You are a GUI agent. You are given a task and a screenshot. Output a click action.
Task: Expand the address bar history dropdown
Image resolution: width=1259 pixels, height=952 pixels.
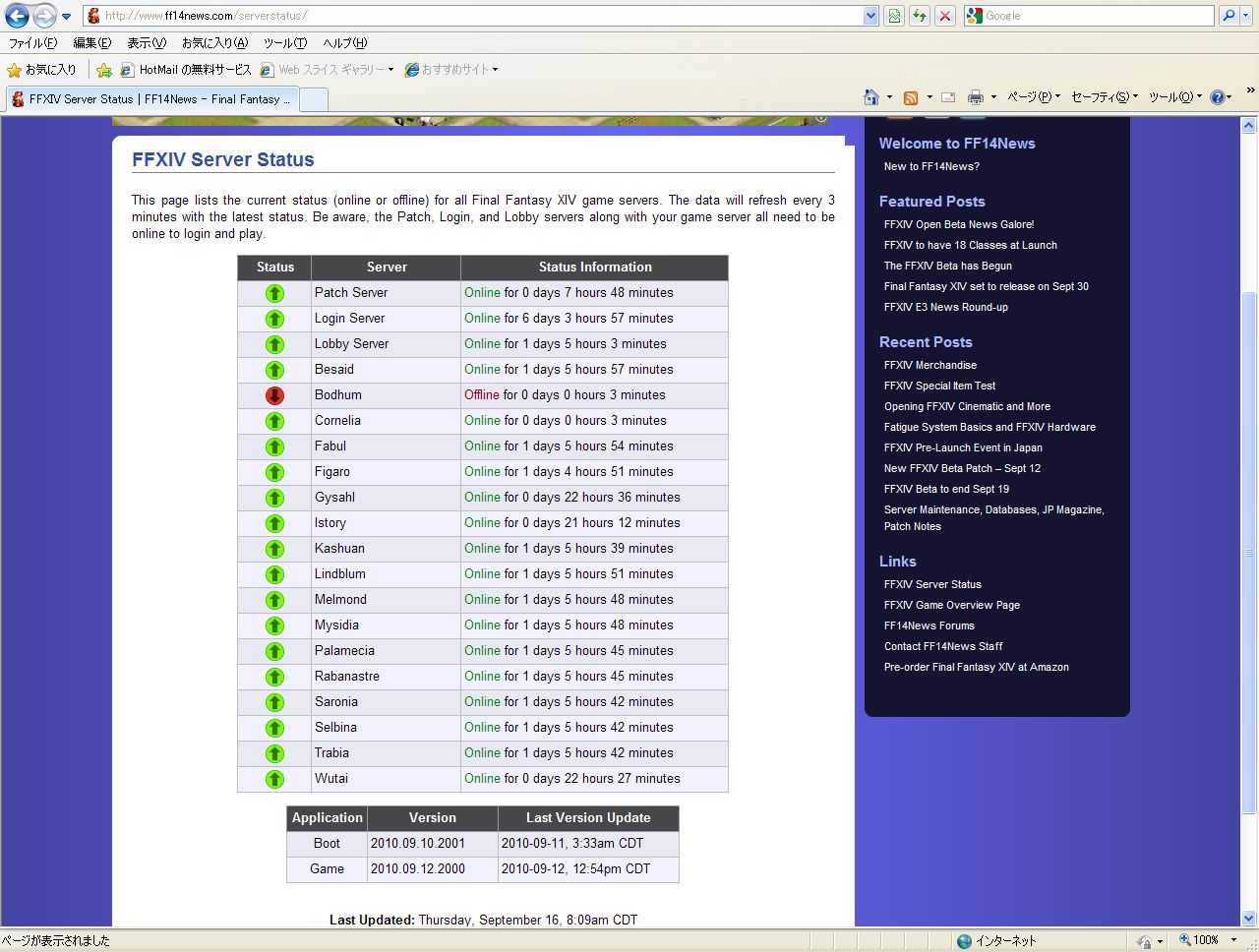pyautogui.click(x=870, y=16)
